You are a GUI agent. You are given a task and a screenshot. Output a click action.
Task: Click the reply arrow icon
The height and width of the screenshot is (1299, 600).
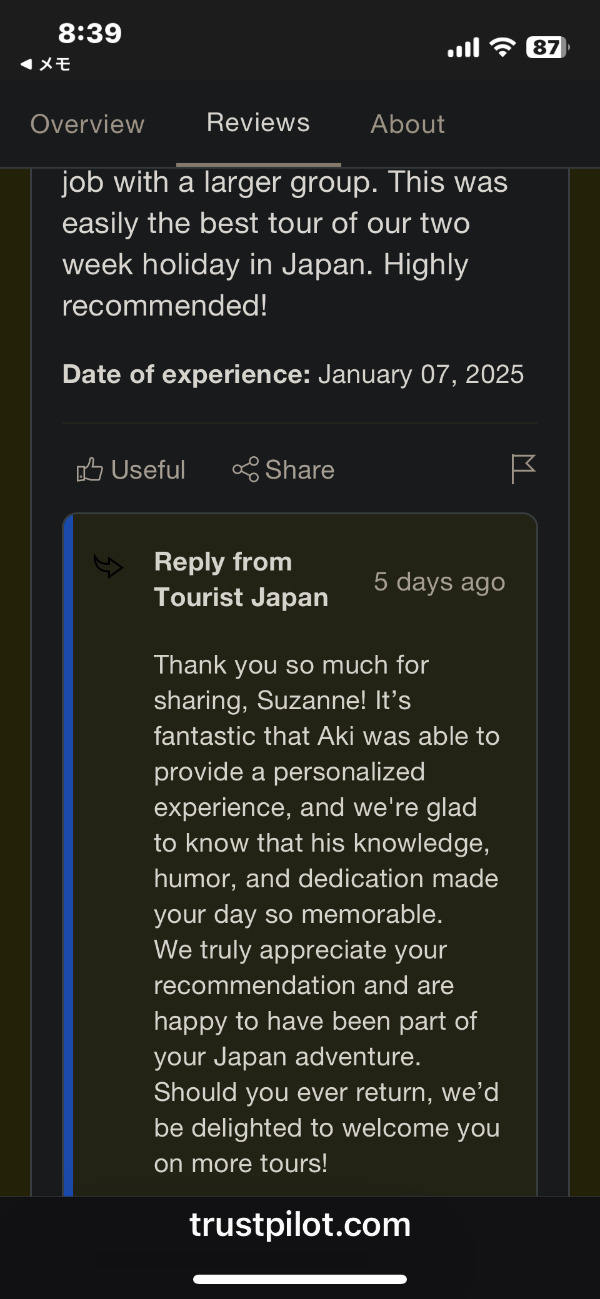point(108,567)
